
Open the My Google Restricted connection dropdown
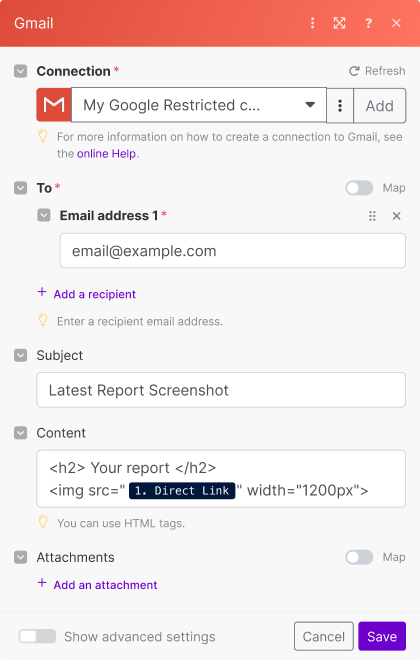(x=199, y=105)
